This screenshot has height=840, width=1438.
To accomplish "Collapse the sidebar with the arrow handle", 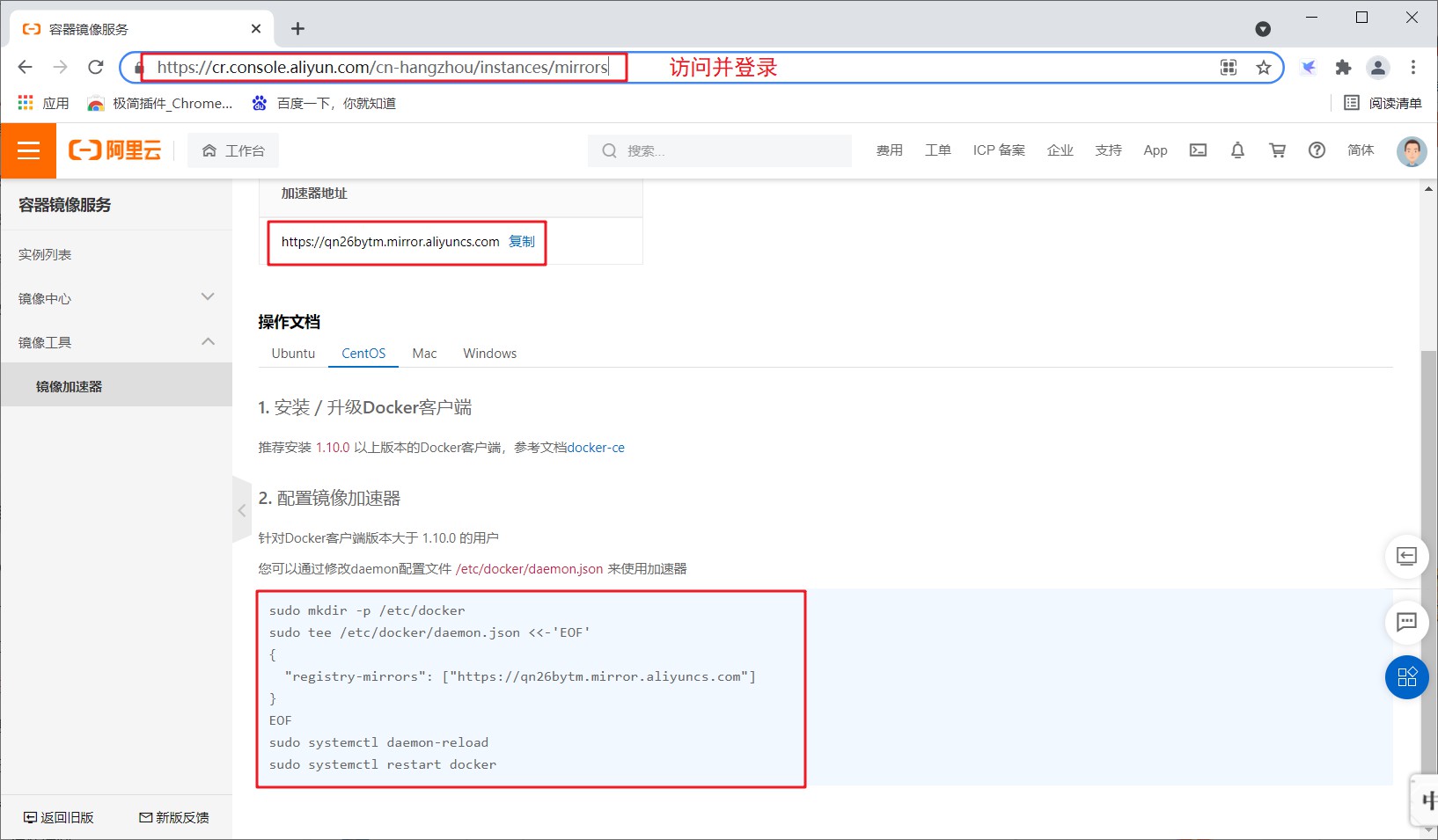I will [241, 510].
